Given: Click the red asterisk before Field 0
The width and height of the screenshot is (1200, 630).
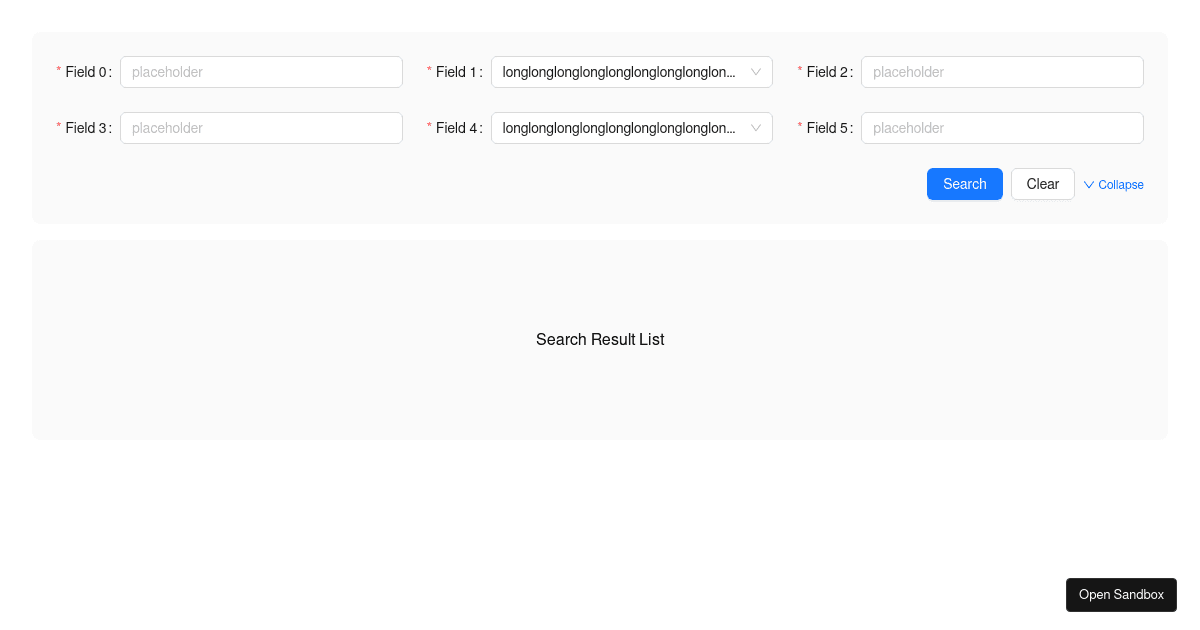Looking at the screenshot, I should point(58,72).
